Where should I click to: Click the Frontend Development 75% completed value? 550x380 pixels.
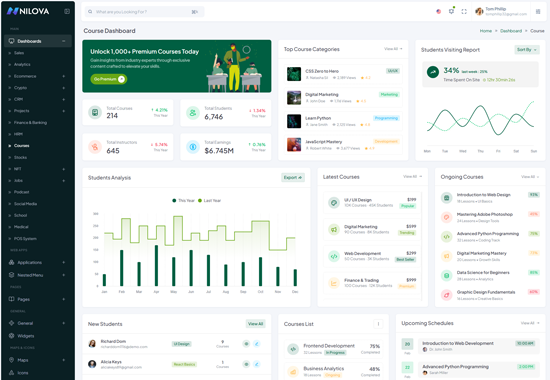click(x=375, y=346)
